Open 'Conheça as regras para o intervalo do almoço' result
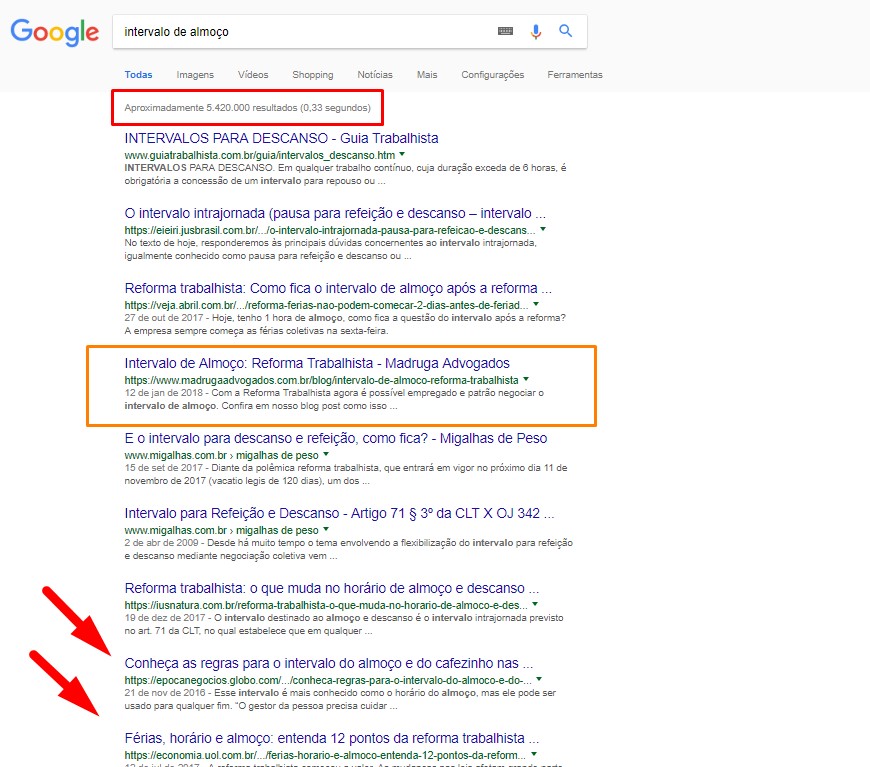 (328, 663)
